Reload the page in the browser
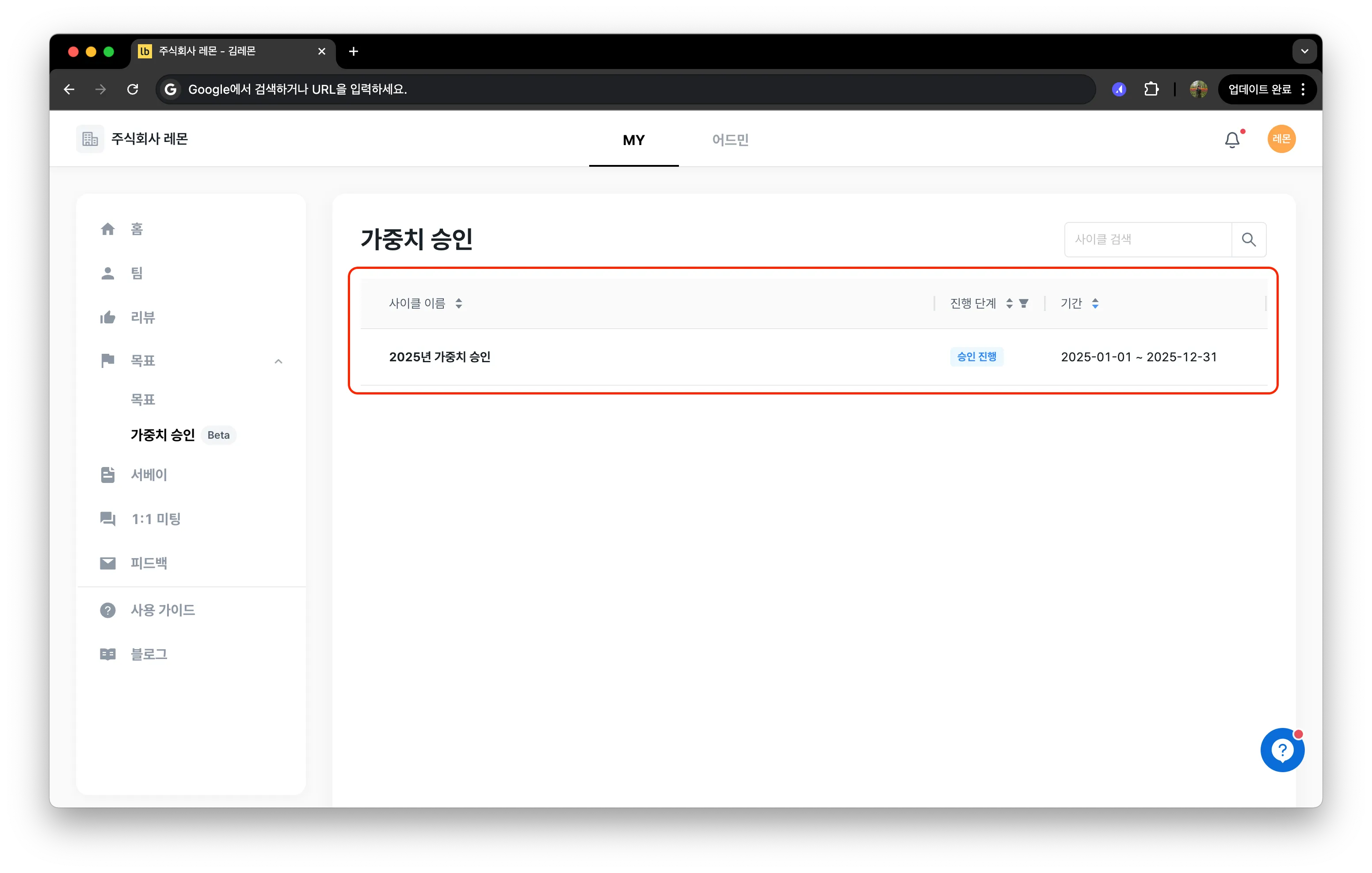 [133, 89]
